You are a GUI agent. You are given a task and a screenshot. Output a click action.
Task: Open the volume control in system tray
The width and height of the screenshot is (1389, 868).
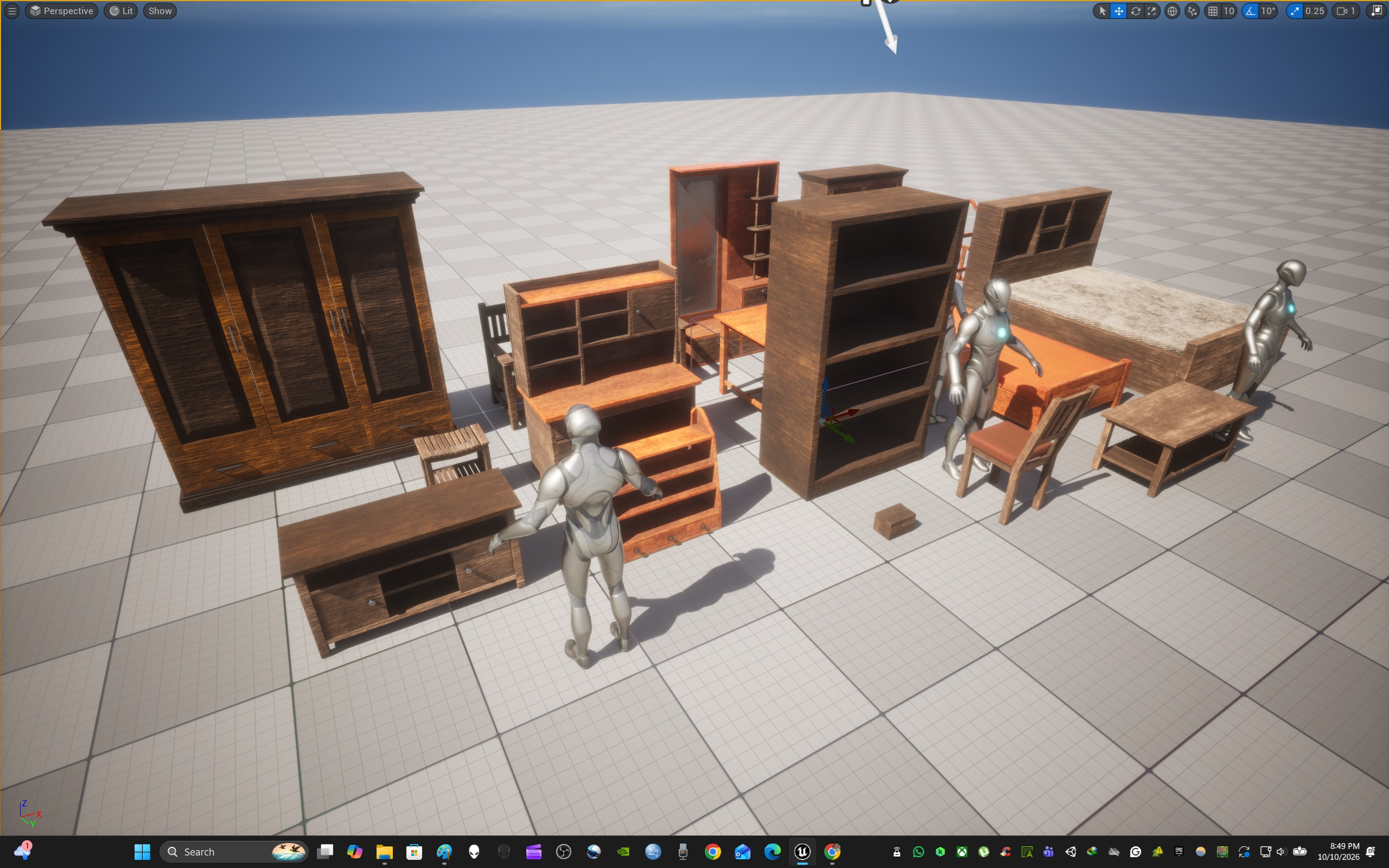coord(1281,851)
